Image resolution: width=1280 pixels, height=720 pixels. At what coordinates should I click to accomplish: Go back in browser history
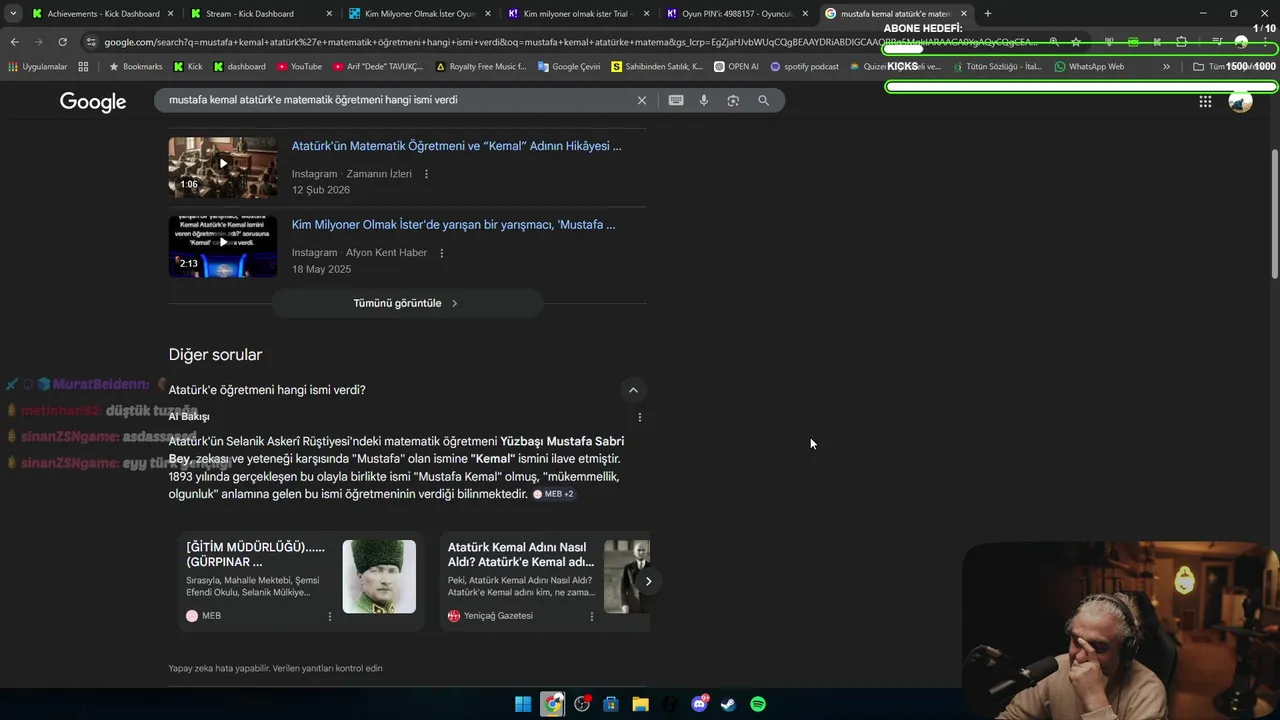pos(14,42)
